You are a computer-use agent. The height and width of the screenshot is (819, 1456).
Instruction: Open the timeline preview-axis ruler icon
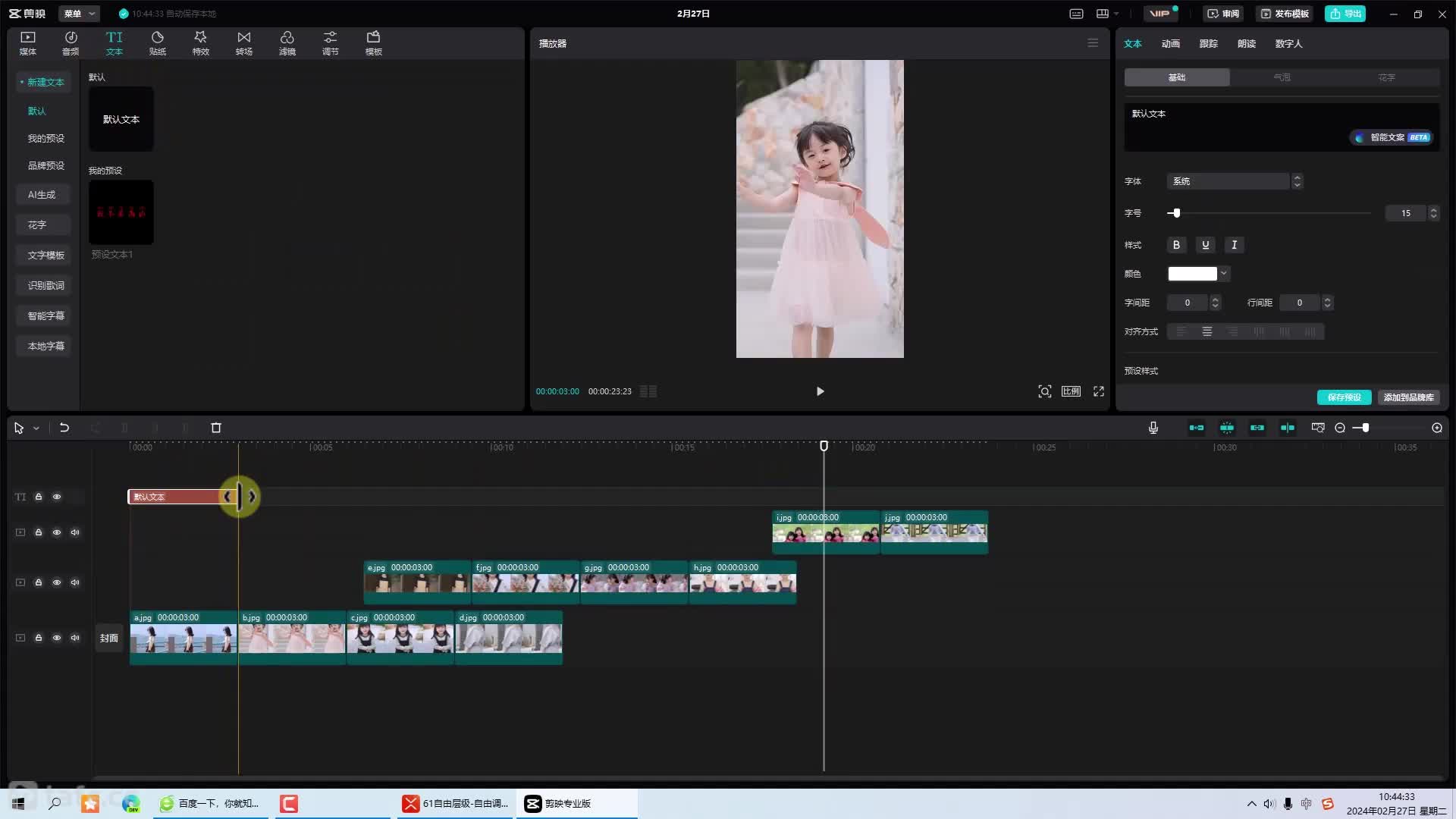[1318, 428]
